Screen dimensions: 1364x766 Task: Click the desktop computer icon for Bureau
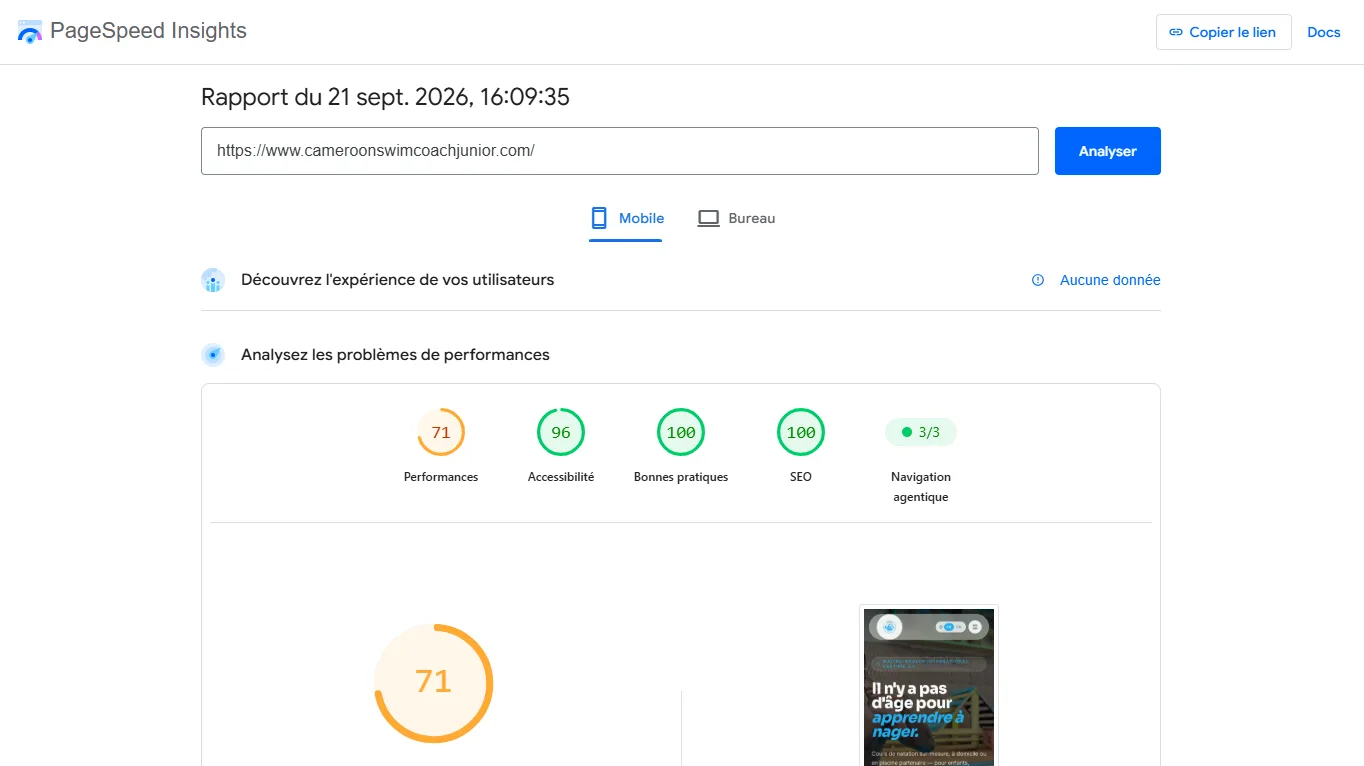[708, 218]
